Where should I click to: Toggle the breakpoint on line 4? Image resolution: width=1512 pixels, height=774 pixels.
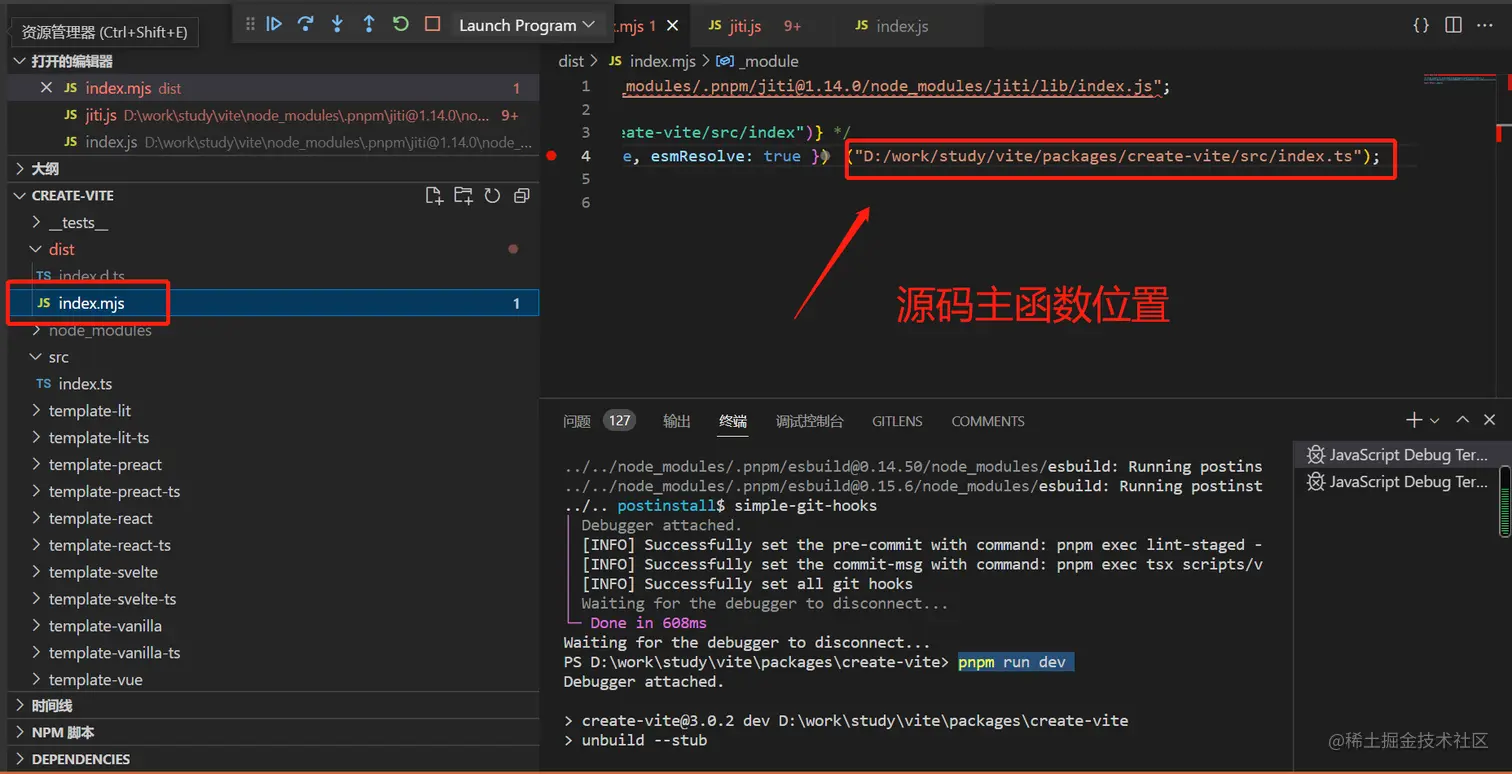[552, 156]
